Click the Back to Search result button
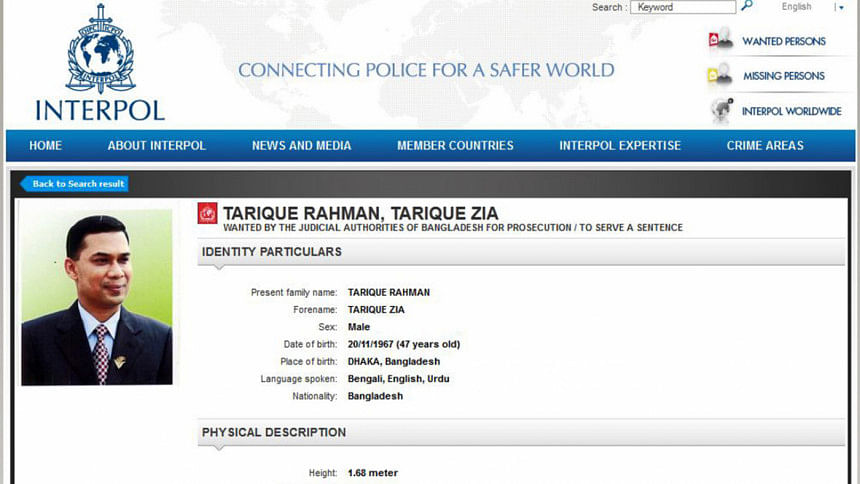The width and height of the screenshot is (860, 484). pyautogui.click(x=75, y=184)
